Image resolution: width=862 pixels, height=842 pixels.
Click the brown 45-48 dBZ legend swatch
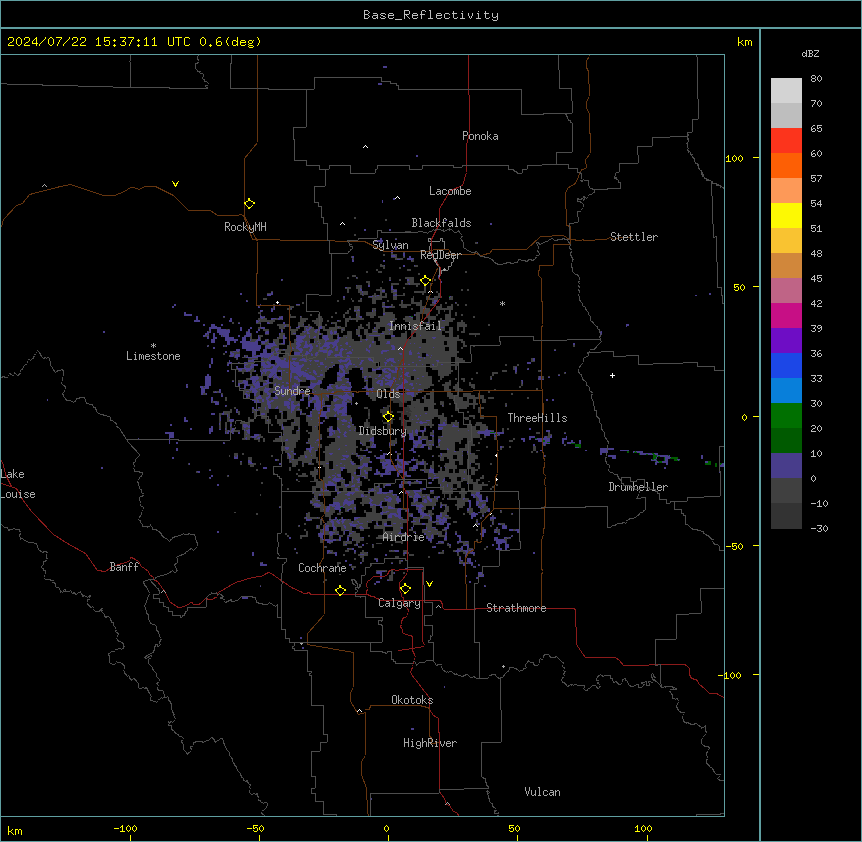[x=786, y=265]
